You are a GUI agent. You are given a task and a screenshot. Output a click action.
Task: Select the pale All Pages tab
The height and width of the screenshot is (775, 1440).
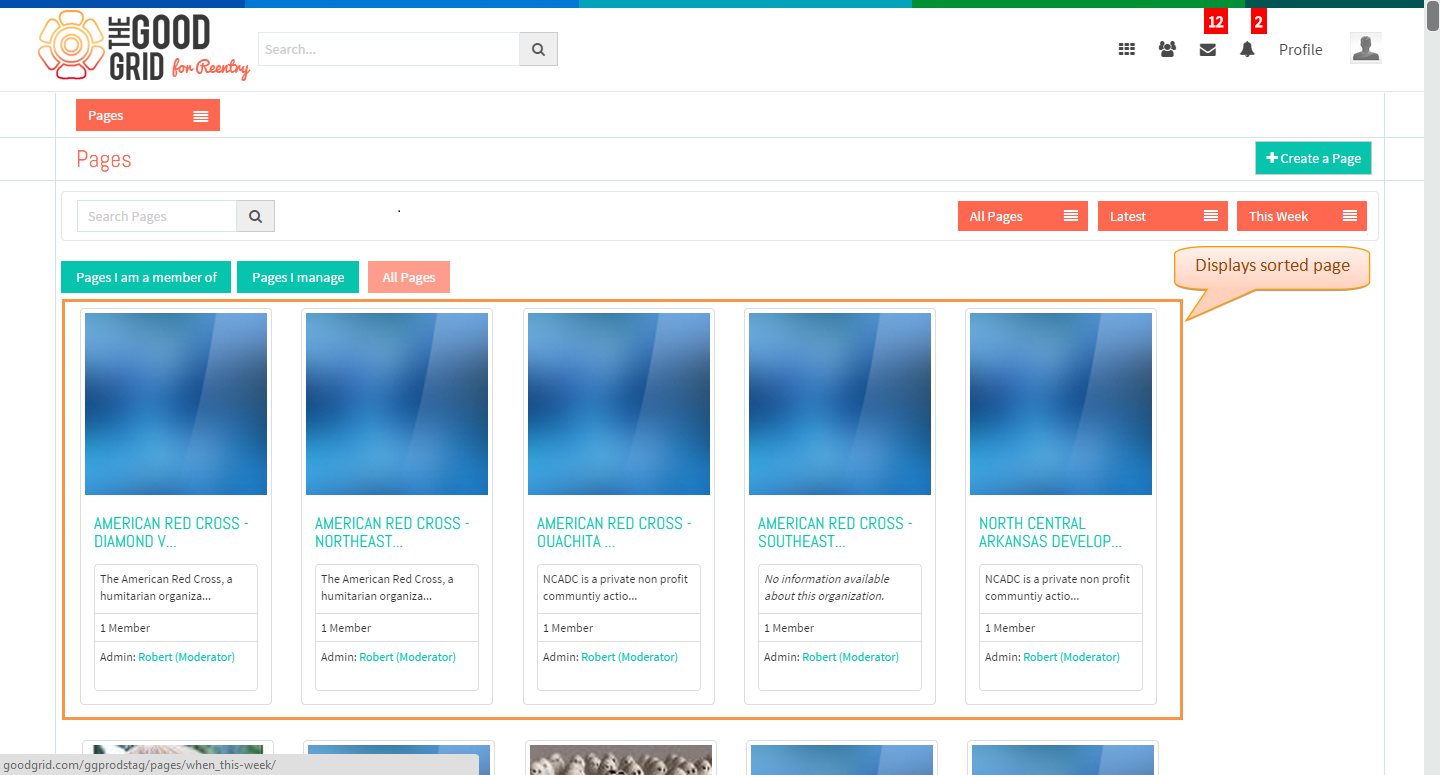coord(409,277)
